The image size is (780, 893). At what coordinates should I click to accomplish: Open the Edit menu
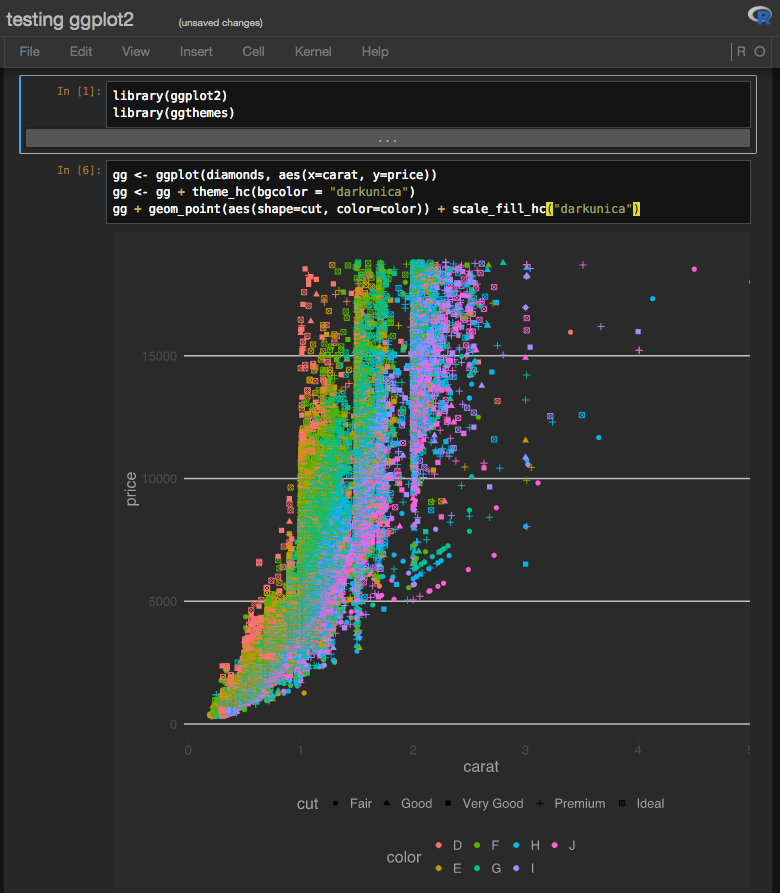point(81,52)
